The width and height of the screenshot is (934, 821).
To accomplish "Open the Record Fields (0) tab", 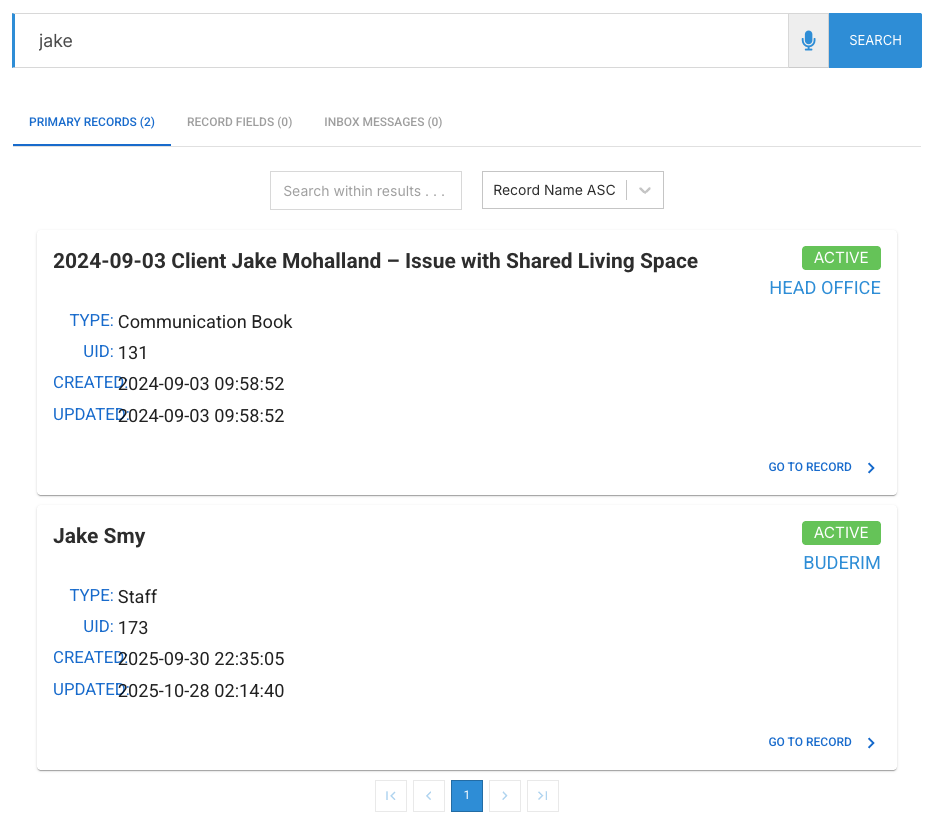I will [x=239, y=122].
